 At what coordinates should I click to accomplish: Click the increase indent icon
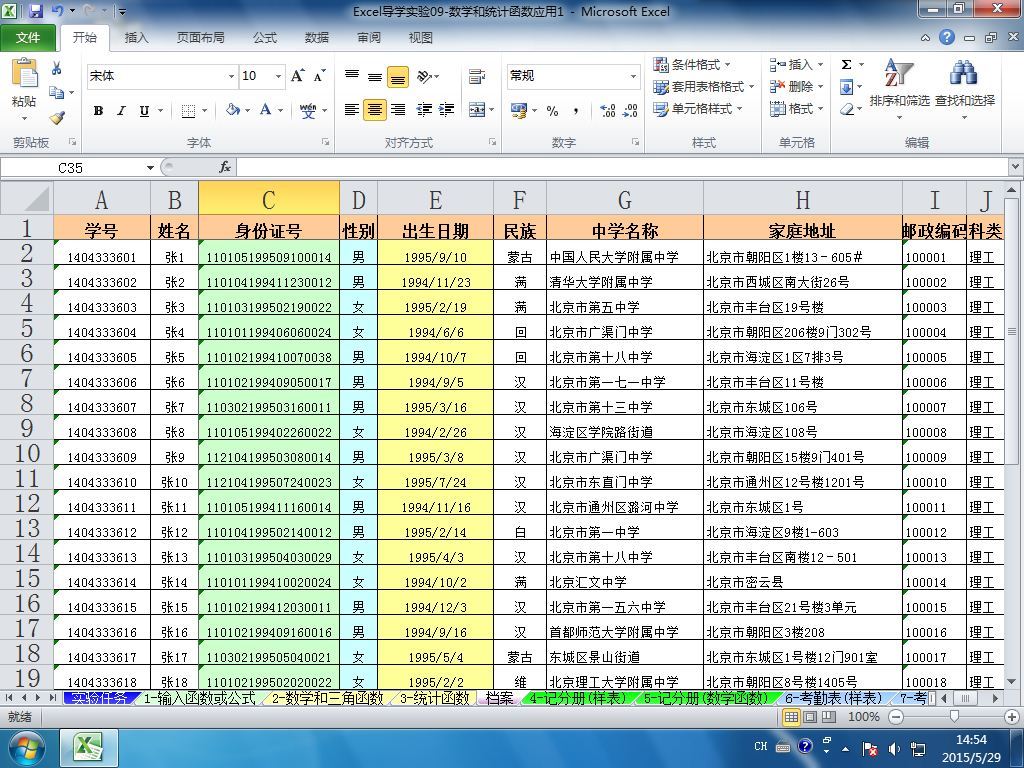(447, 110)
